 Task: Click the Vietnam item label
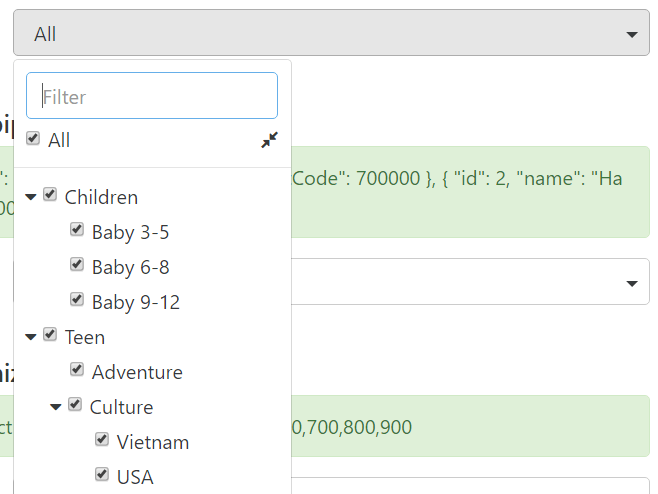pyautogui.click(x=152, y=442)
